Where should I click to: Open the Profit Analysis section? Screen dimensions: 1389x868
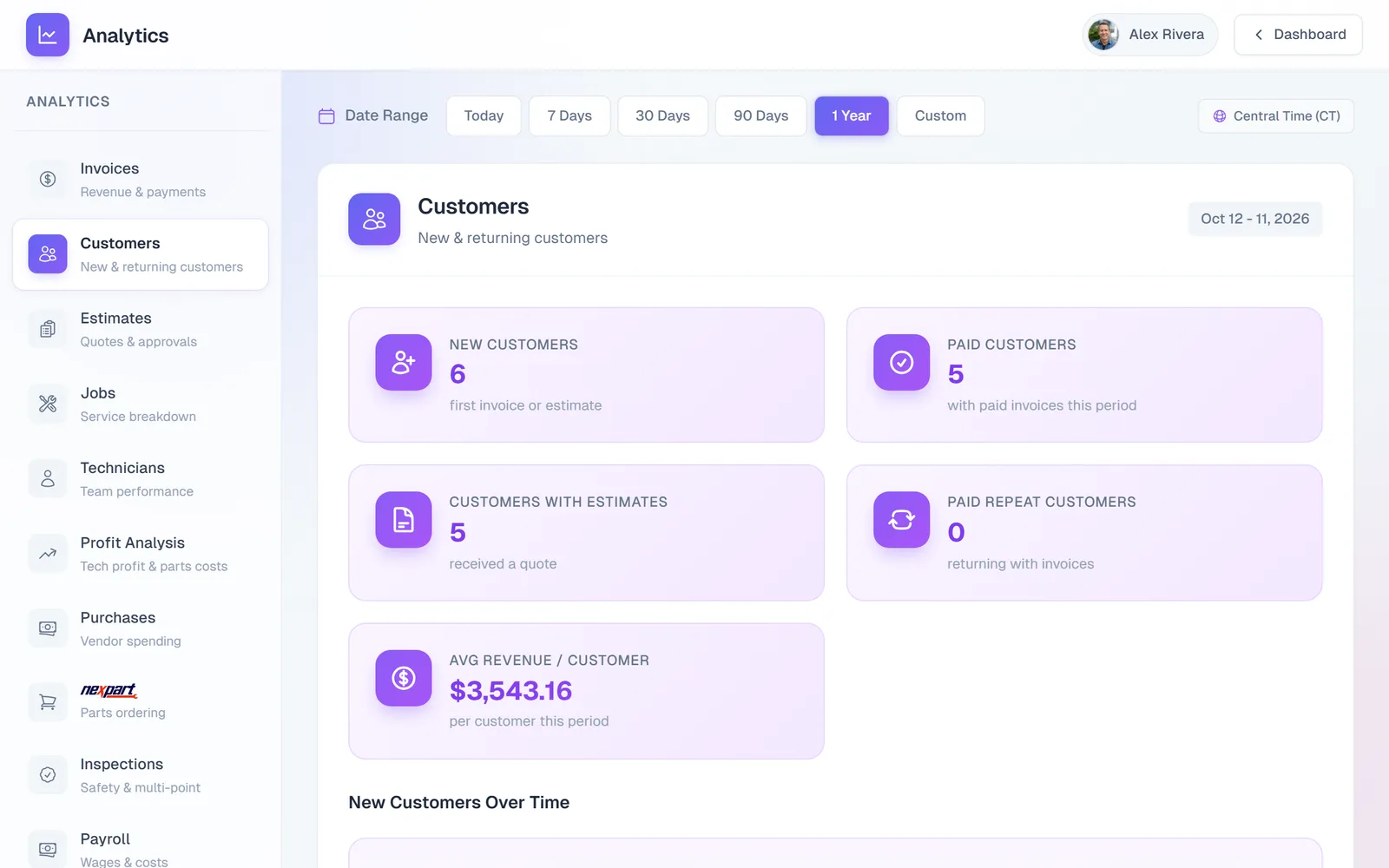(x=141, y=553)
